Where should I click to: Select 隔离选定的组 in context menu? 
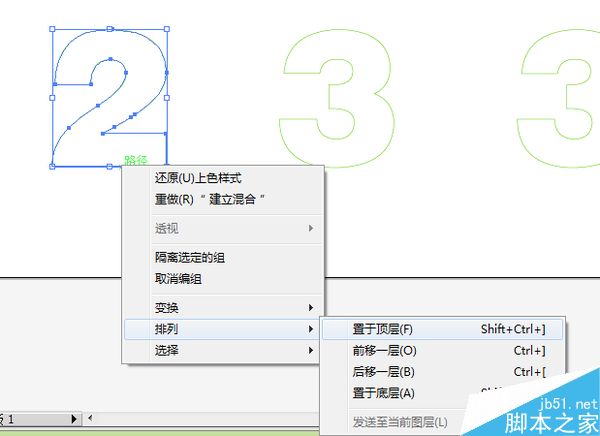point(223,258)
